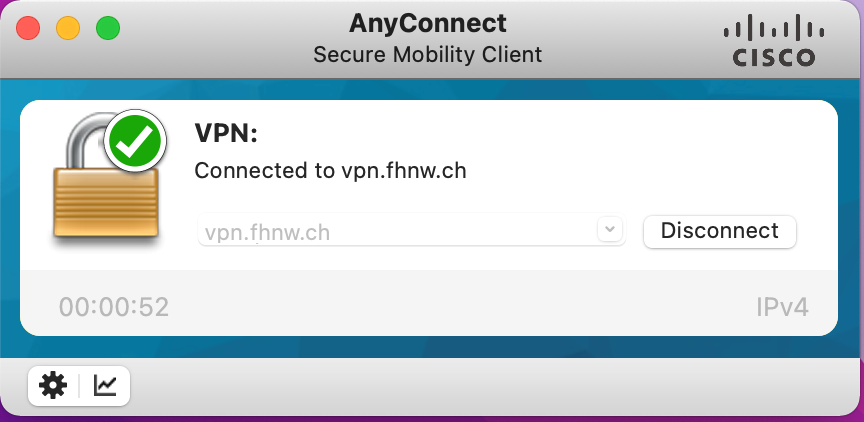Click the Cisco logo
Viewport: 864px width, 422px height.
(768, 42)
